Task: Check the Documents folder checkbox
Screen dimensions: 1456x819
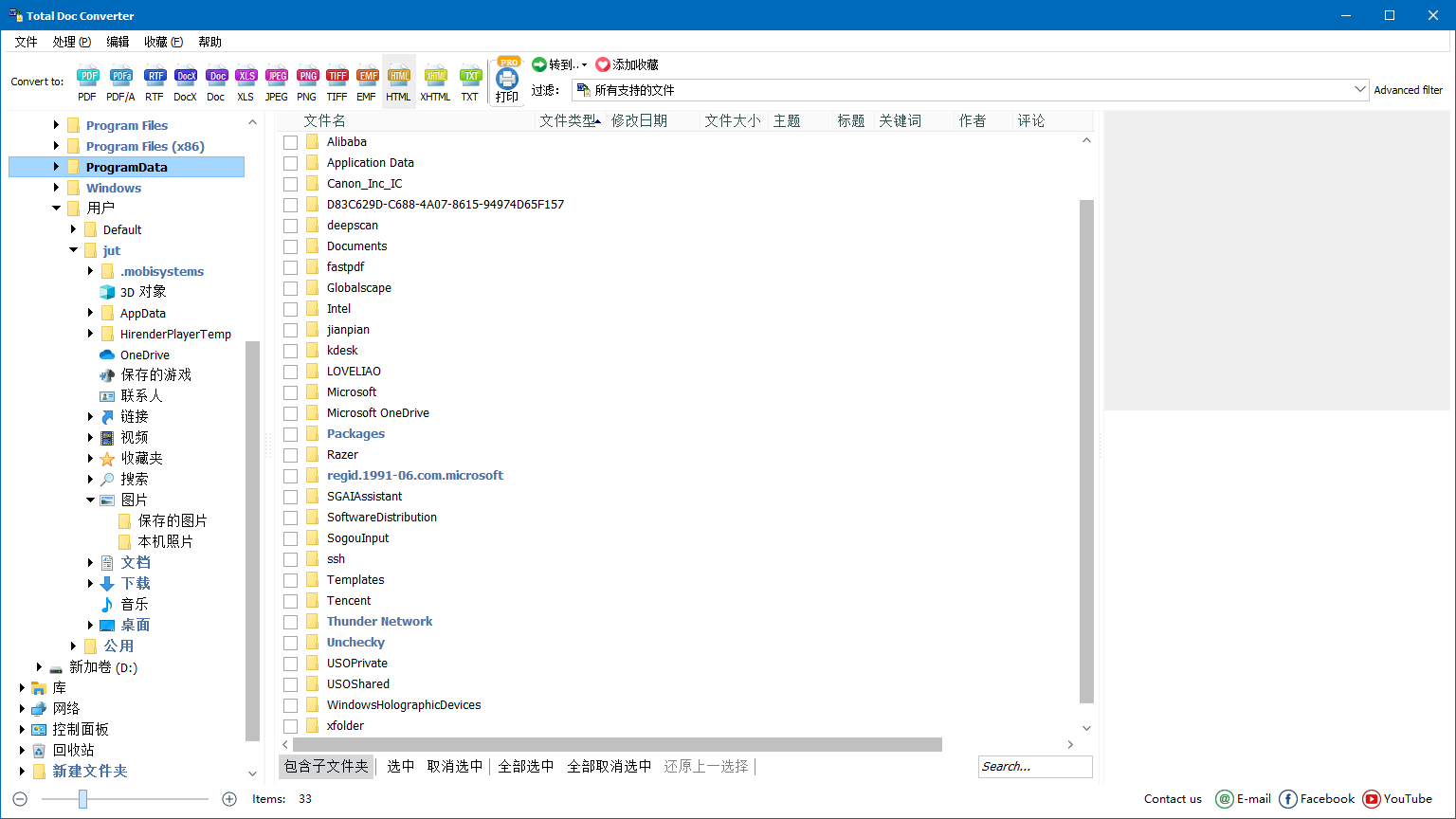Action: pos(291,246)
